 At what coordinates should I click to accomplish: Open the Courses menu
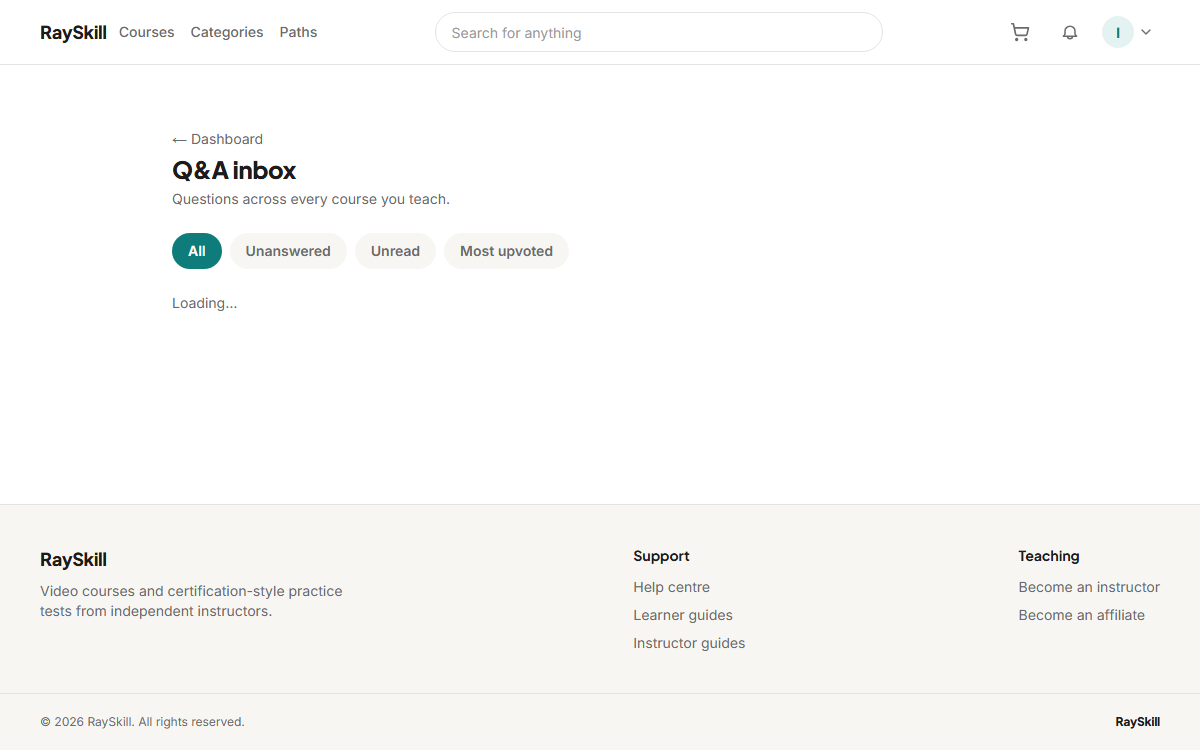(147, 32)
